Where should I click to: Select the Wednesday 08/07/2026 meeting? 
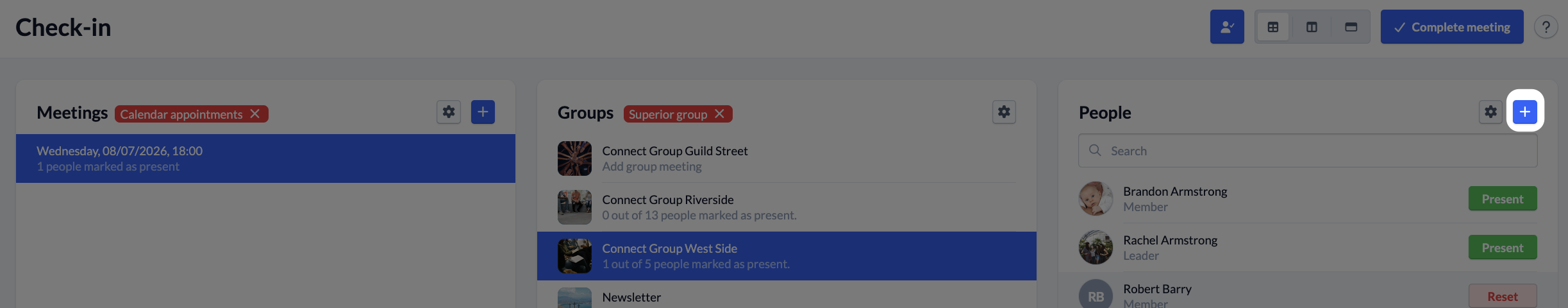pos(265,158)
